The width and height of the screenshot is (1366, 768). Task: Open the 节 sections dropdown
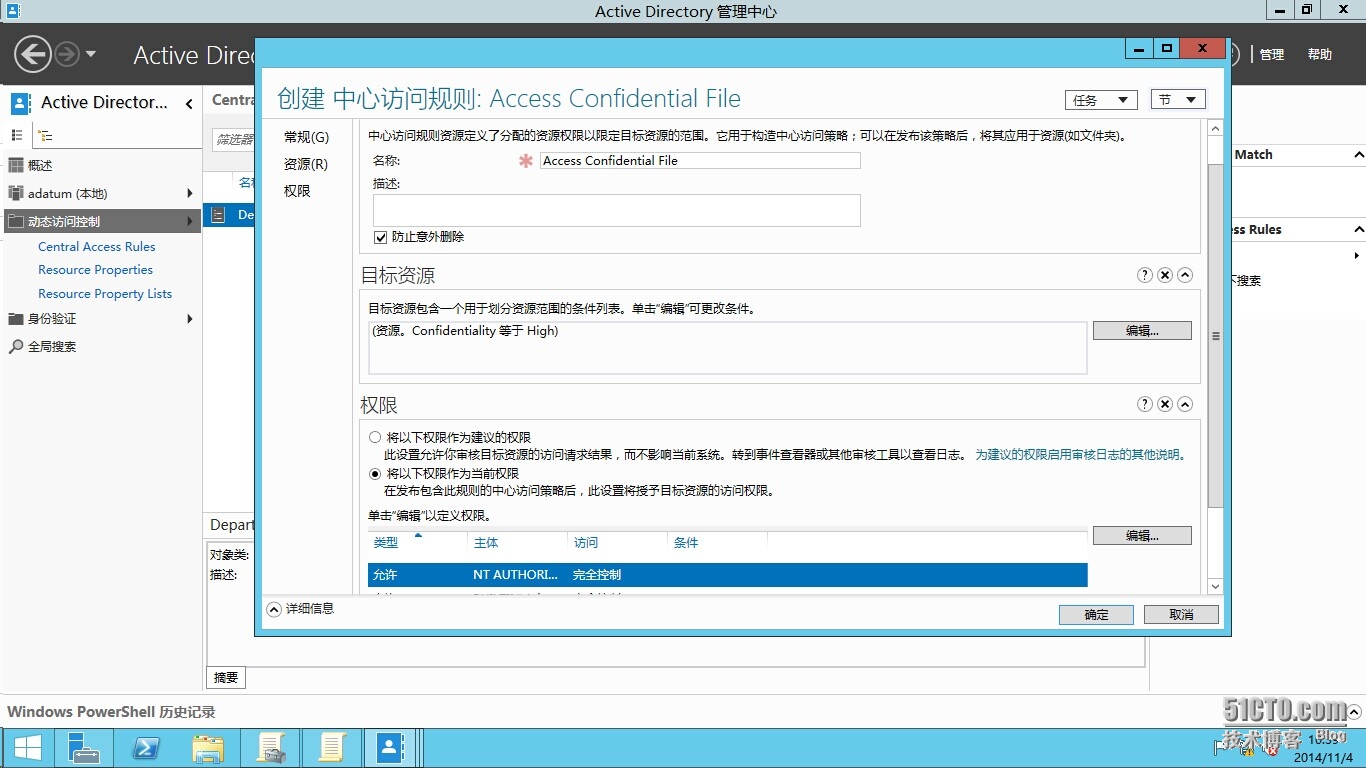pos(1178,100)
